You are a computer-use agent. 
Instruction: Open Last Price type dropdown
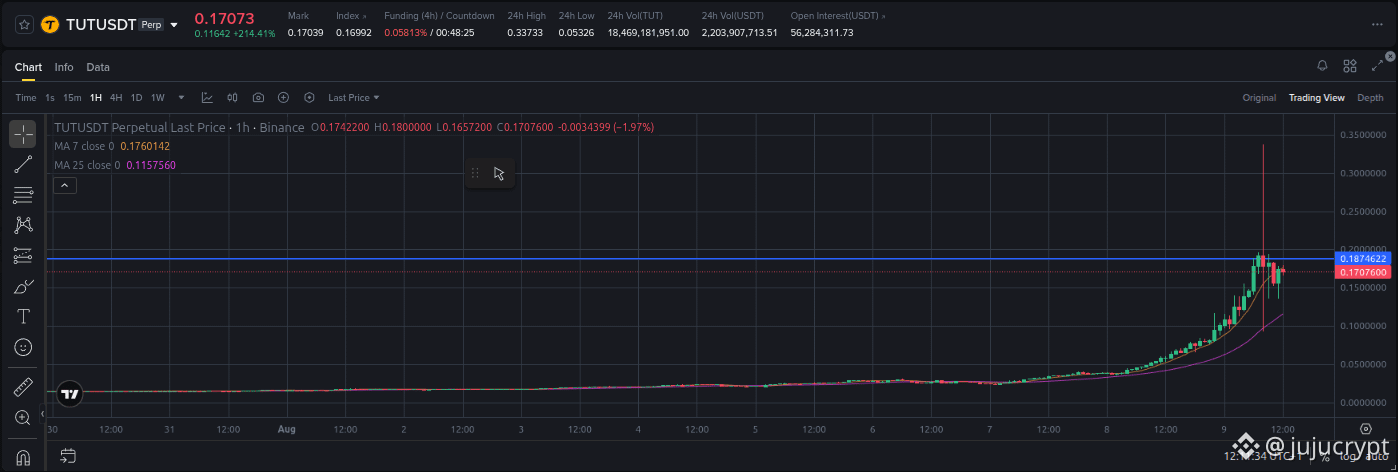354,97
